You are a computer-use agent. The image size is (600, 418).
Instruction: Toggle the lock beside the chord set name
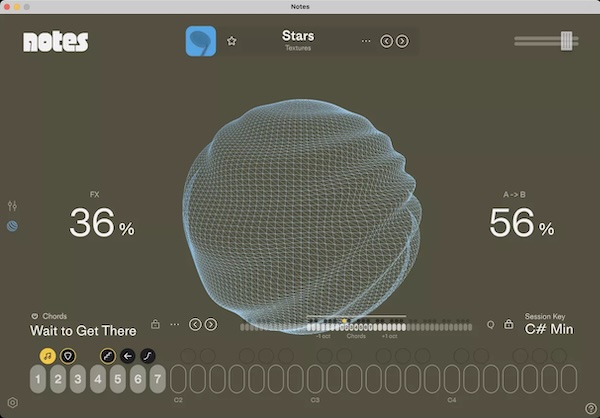pyautogui.click(x=155, y=324)
